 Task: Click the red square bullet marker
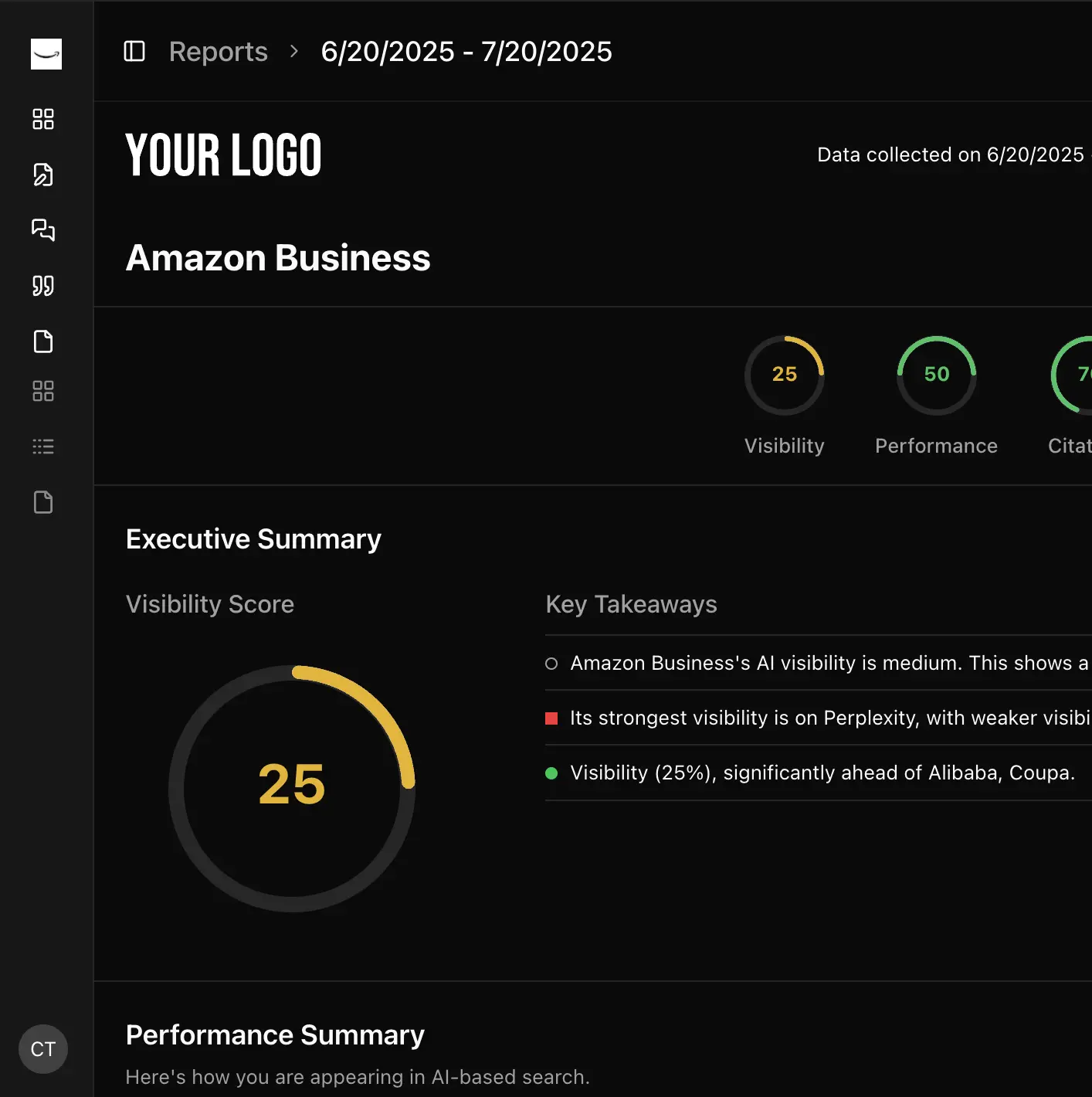tap(551, 718)
